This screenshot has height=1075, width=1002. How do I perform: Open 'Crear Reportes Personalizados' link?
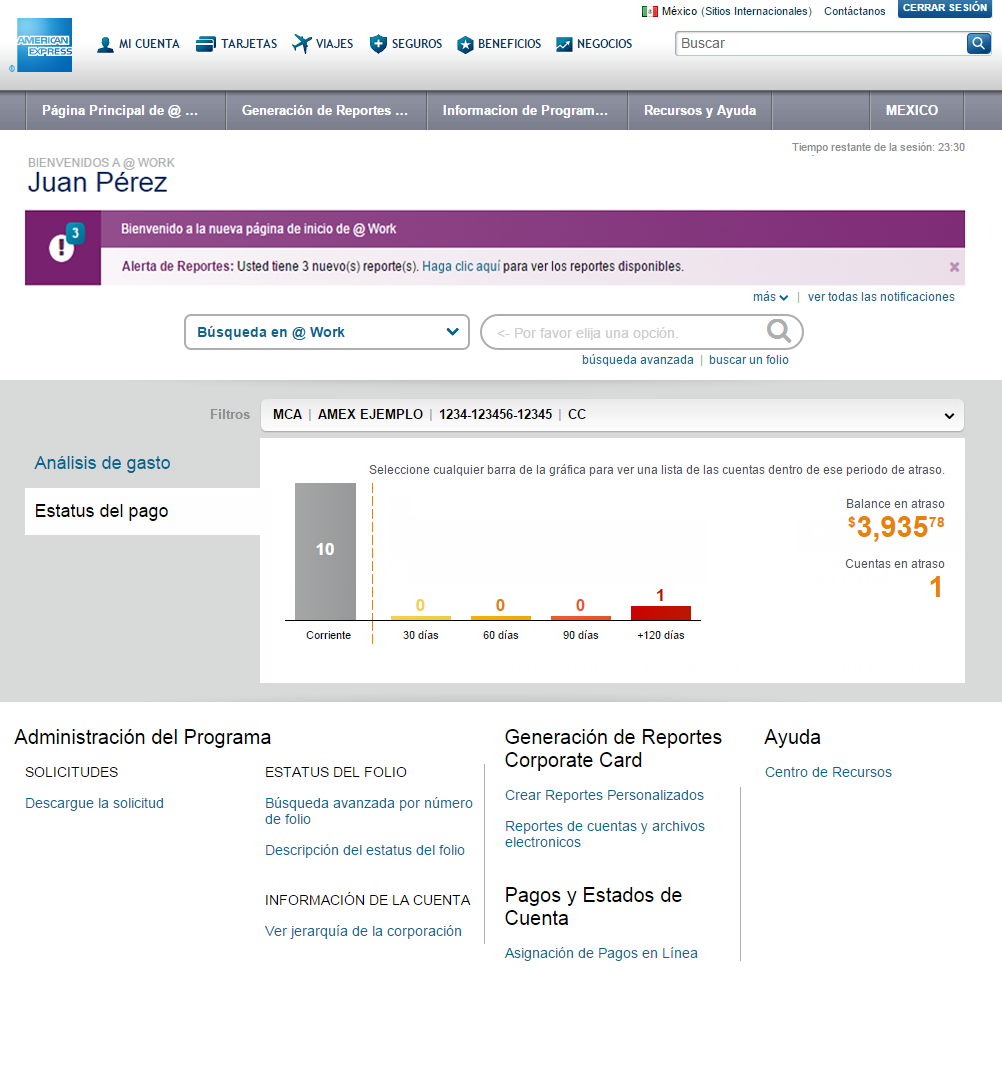(x=604, y=795)
